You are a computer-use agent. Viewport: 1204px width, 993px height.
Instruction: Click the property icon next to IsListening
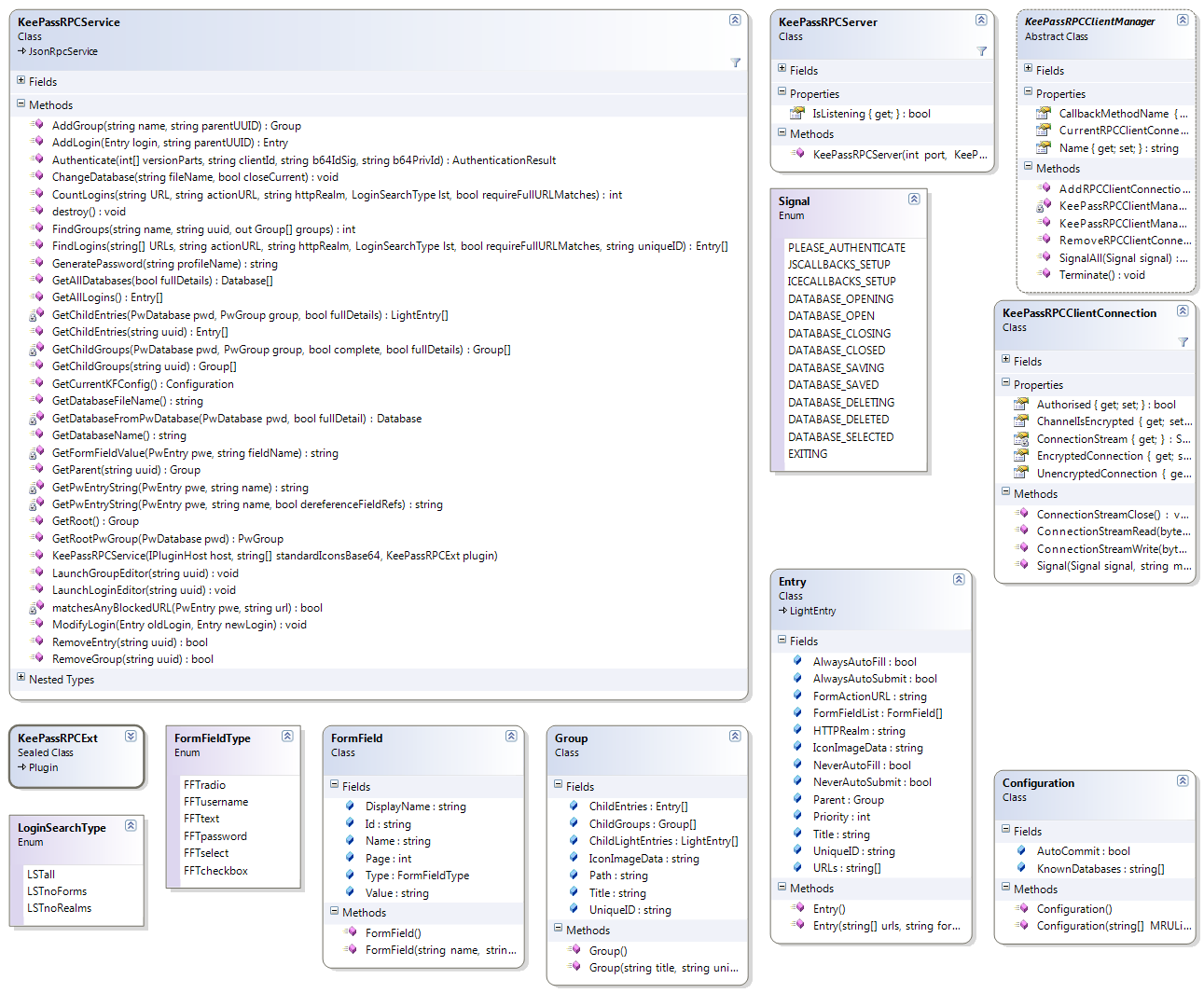[x=797, y=114]
